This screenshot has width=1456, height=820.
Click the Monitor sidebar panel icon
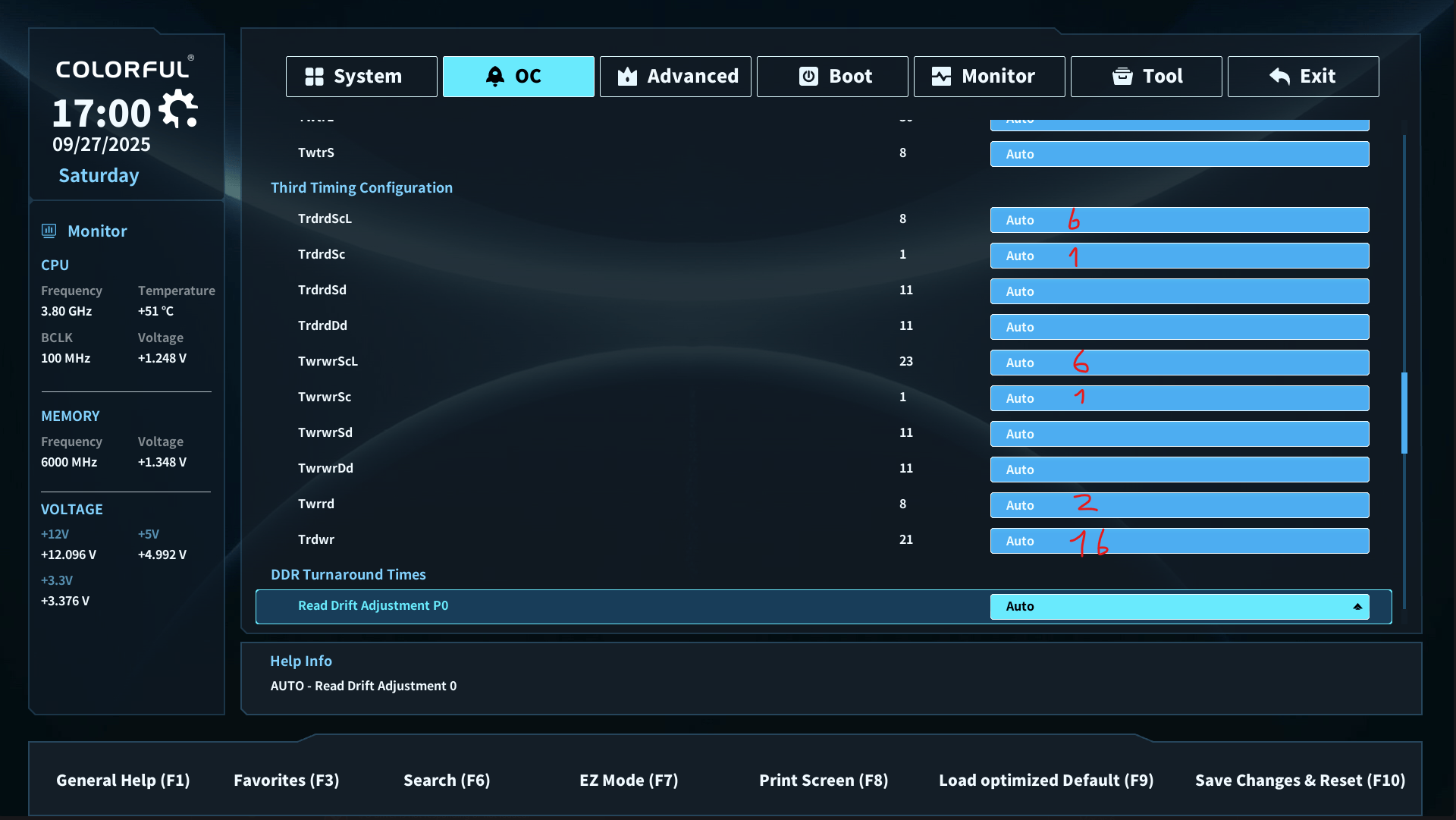pos(49,231)
